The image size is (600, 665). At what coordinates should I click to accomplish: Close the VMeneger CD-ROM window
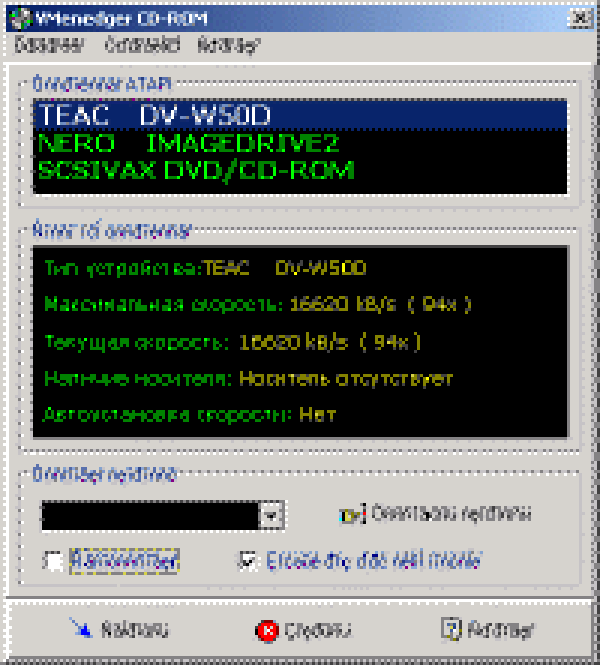tap(580, 18)
